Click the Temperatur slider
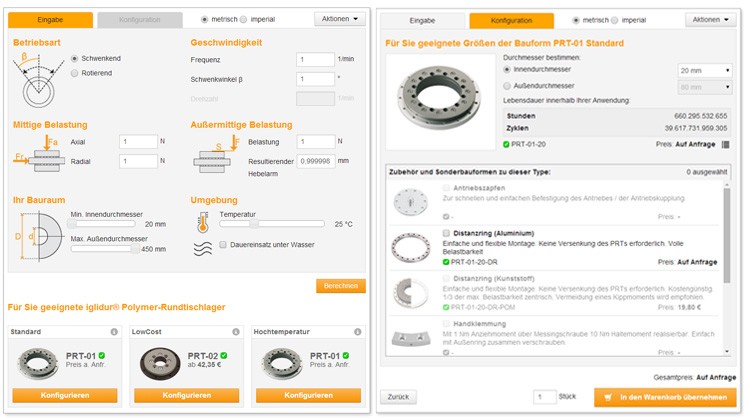The width and height of the screenshot is (747, 420). click(x=272, y=224)
